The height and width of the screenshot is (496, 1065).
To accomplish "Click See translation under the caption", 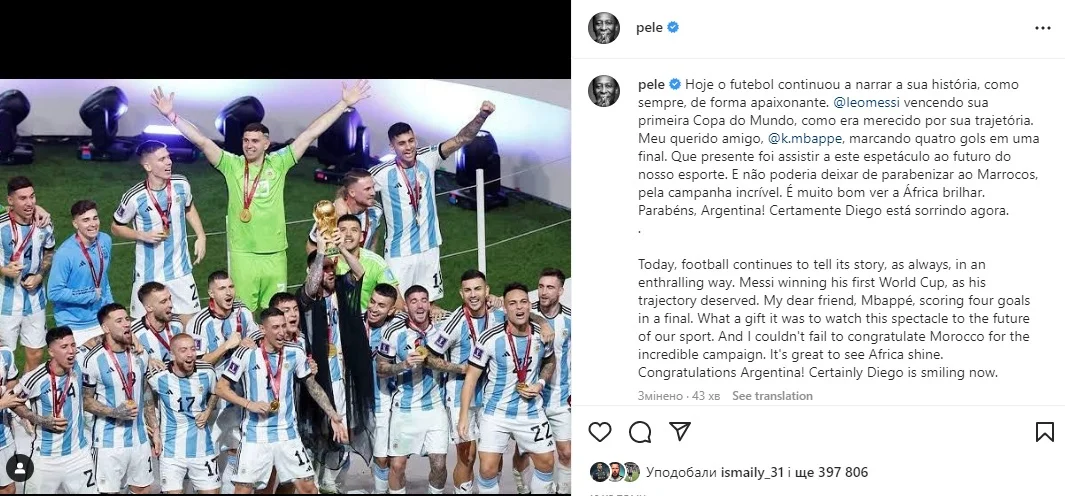I will tap(772, 395).
